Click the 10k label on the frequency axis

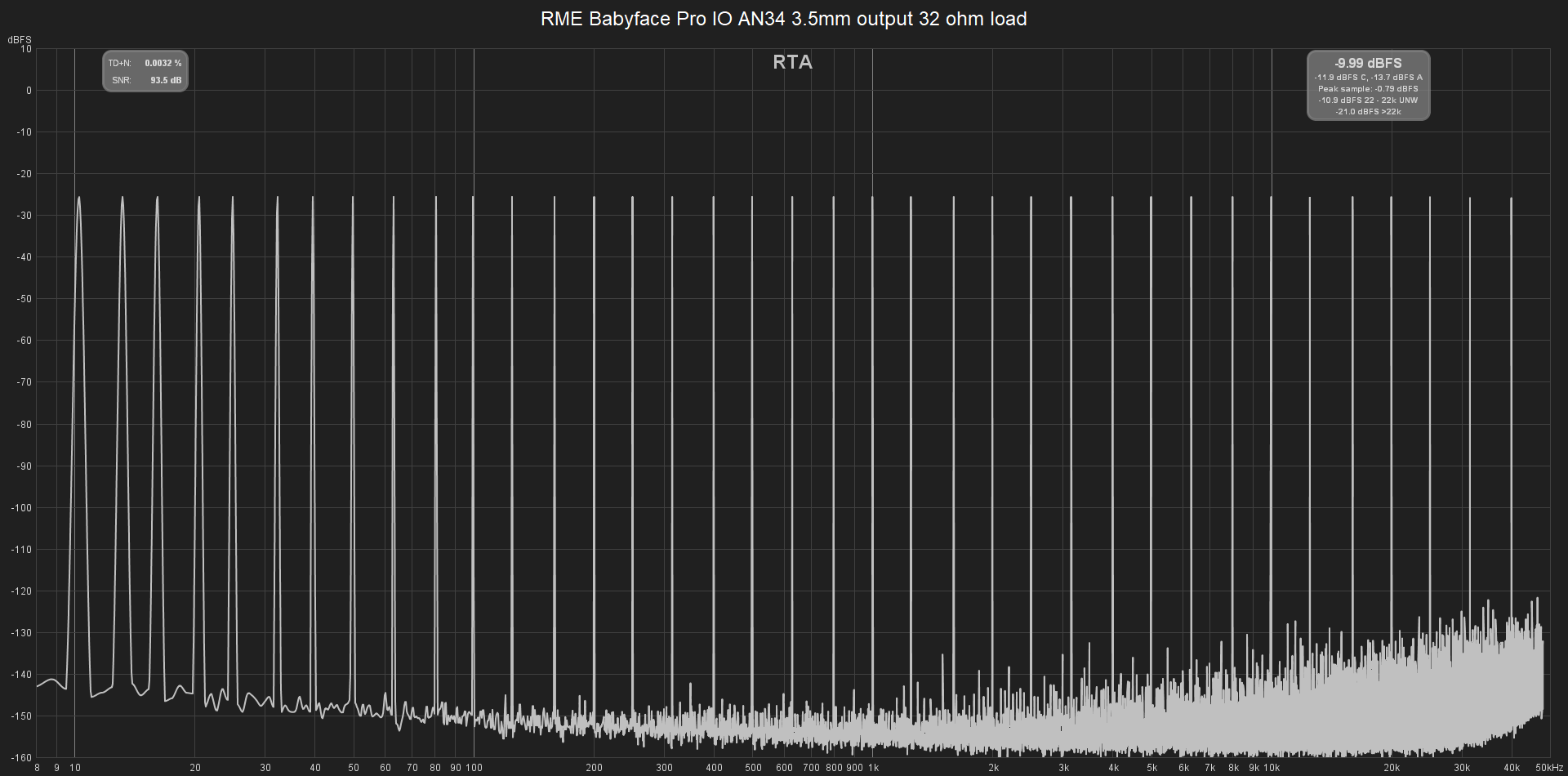click(x=1272, y=768)
